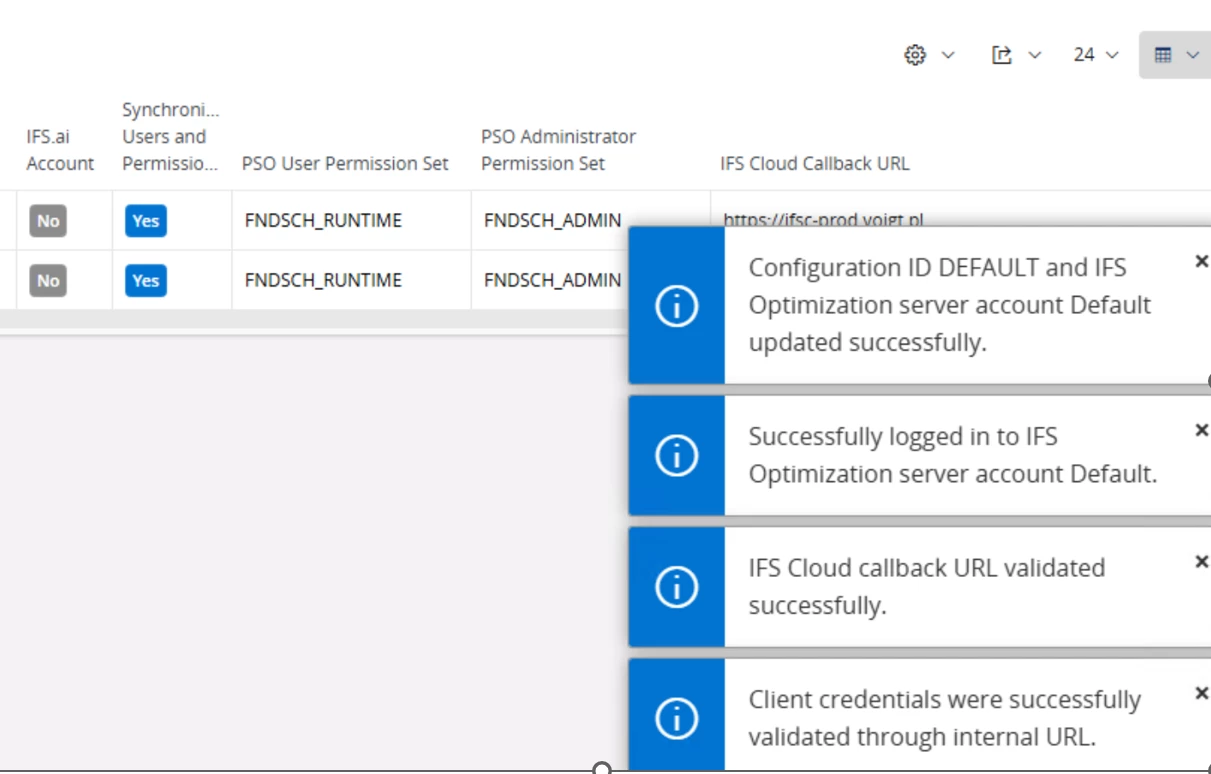Click the IFS Cloud callback URL validated message
This screenshot has height=774, width=1211.
pos(927,586)
